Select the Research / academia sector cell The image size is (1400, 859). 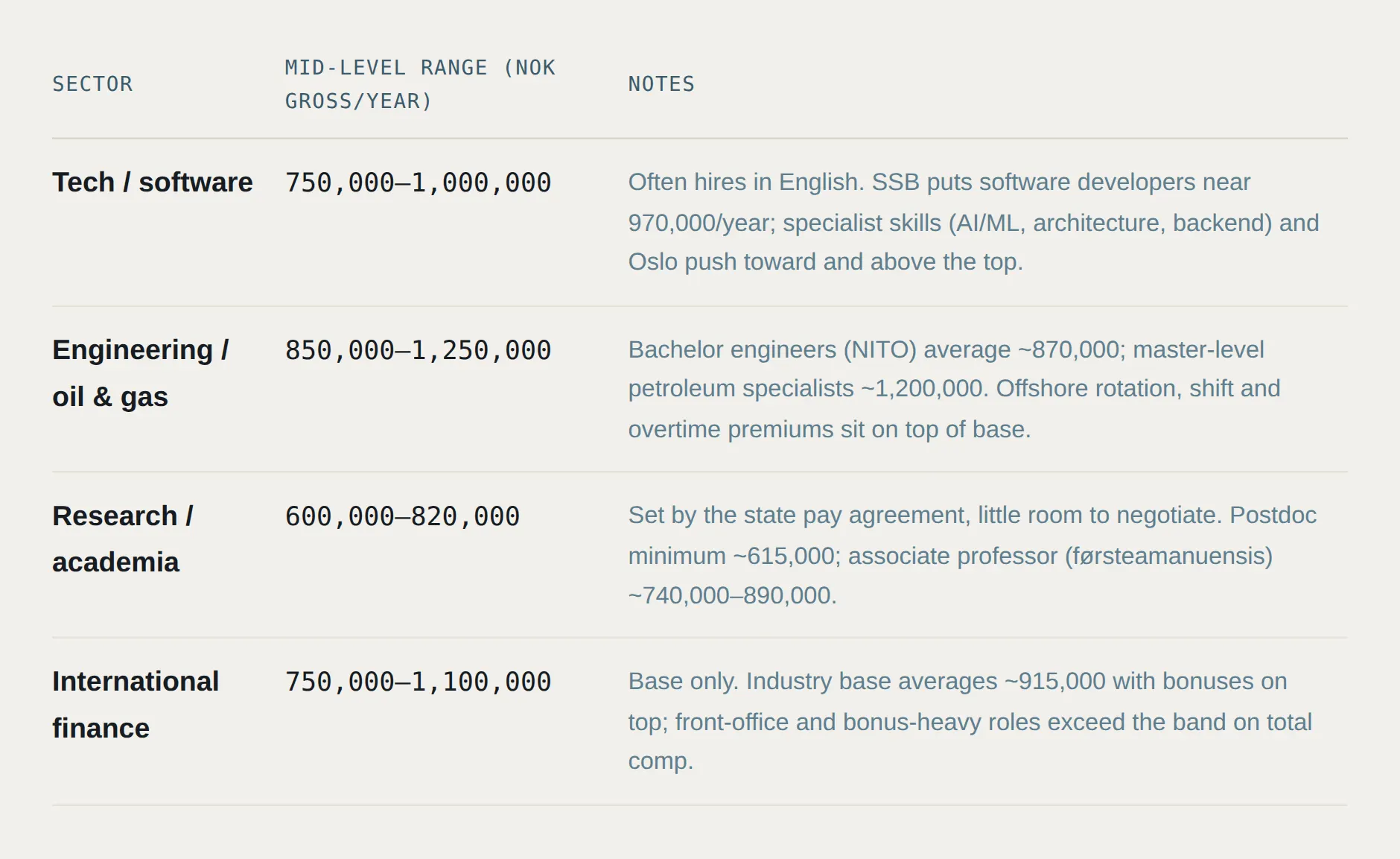(x=123, y=539)
